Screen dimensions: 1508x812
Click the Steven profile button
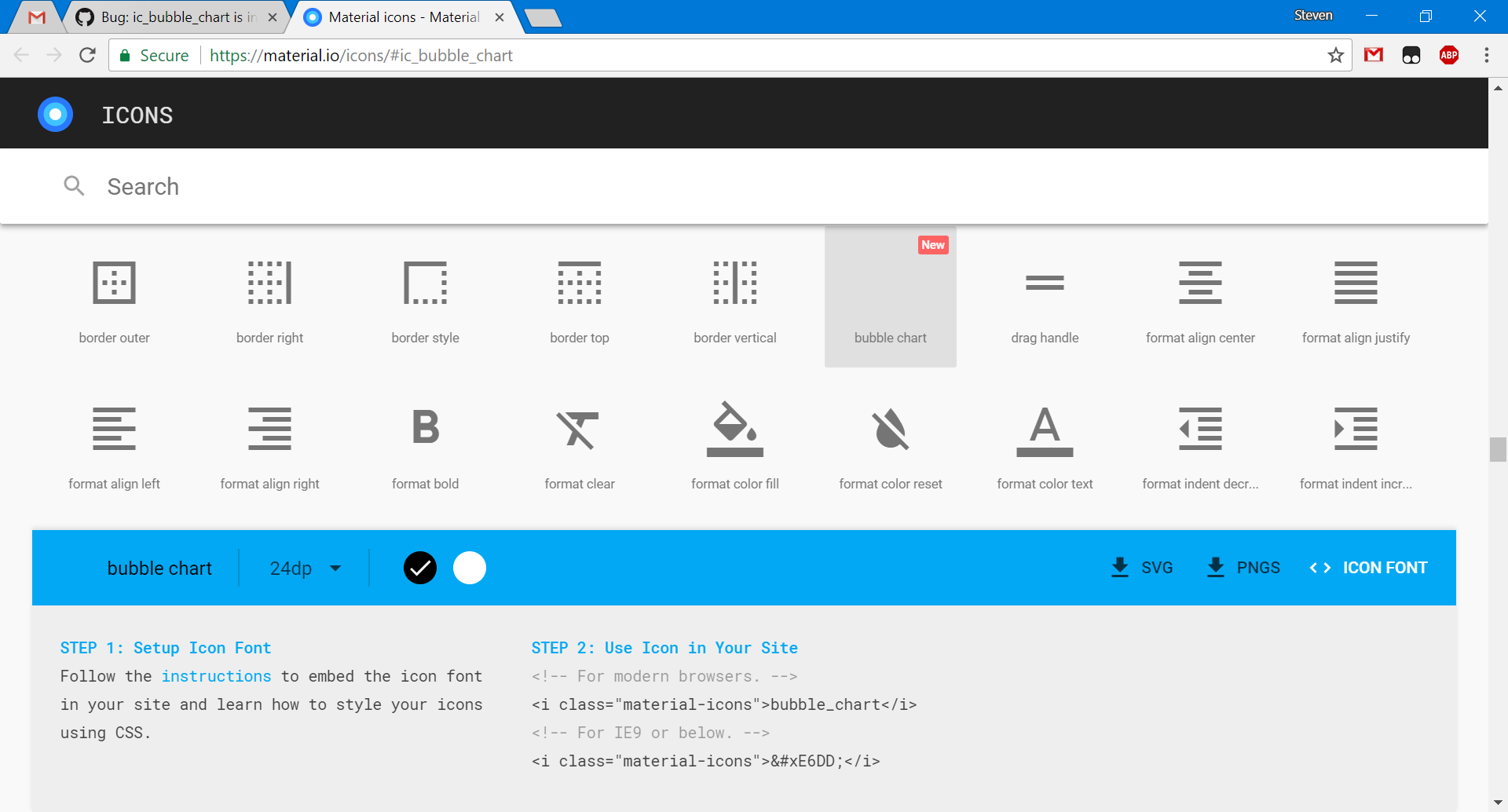coord(1313,16)
